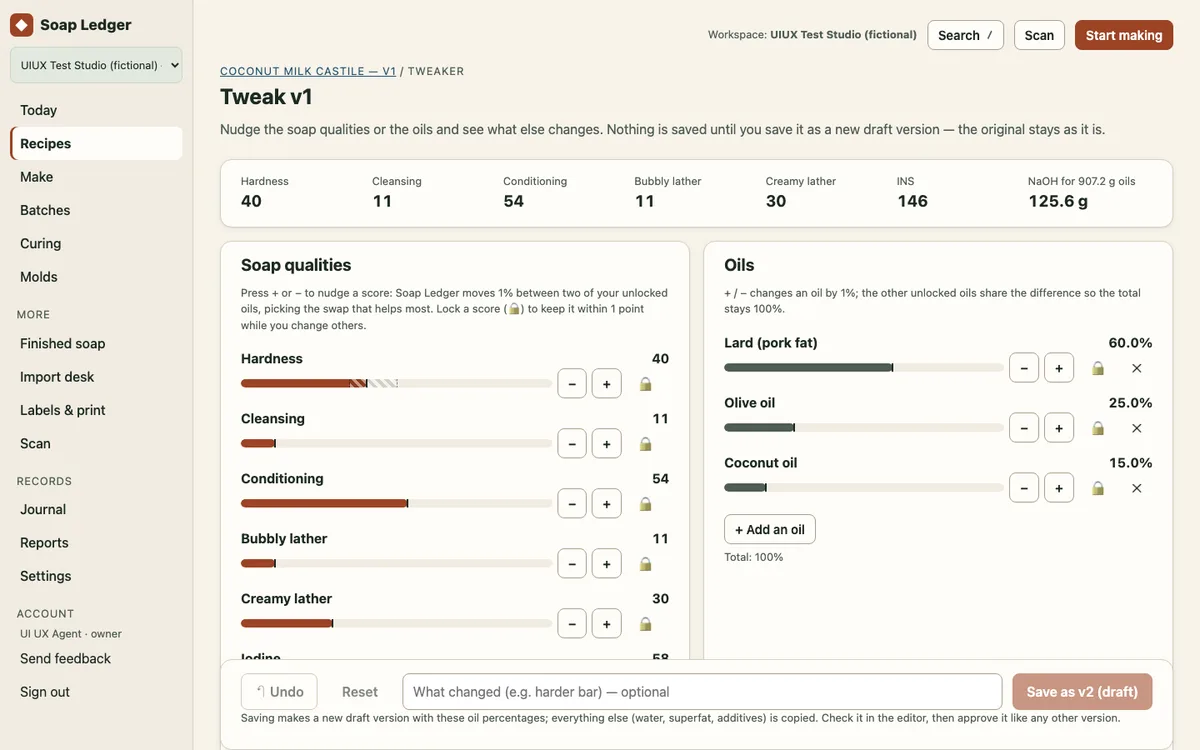Lower Bubbly lather with its minus button

click(572, 564)
